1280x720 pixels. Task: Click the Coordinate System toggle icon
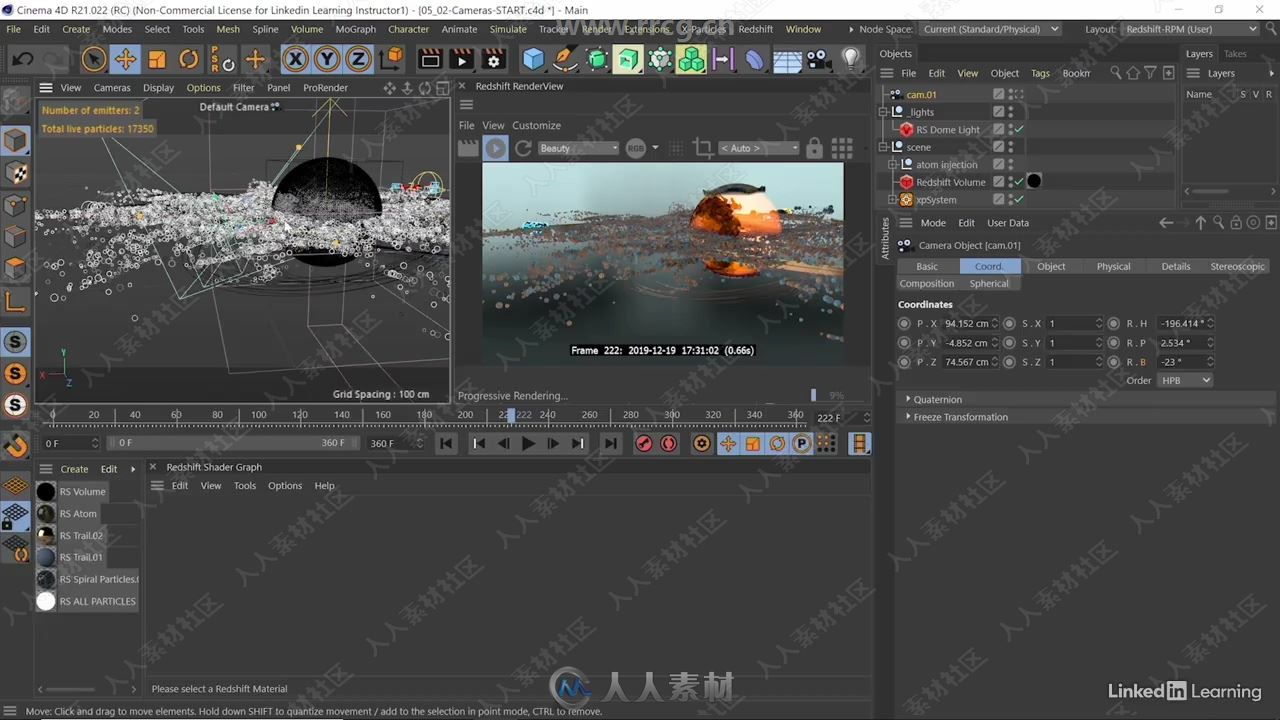tap(394, 60)
